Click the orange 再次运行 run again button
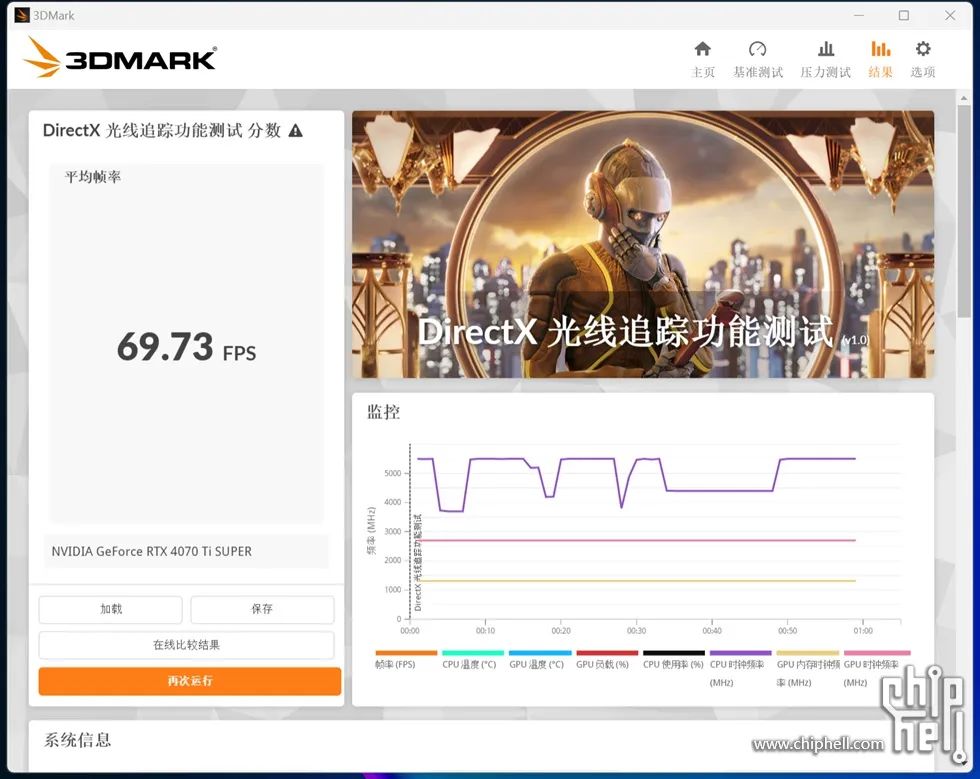This screenshot has width=980, height=779. (x=189, y=681)
